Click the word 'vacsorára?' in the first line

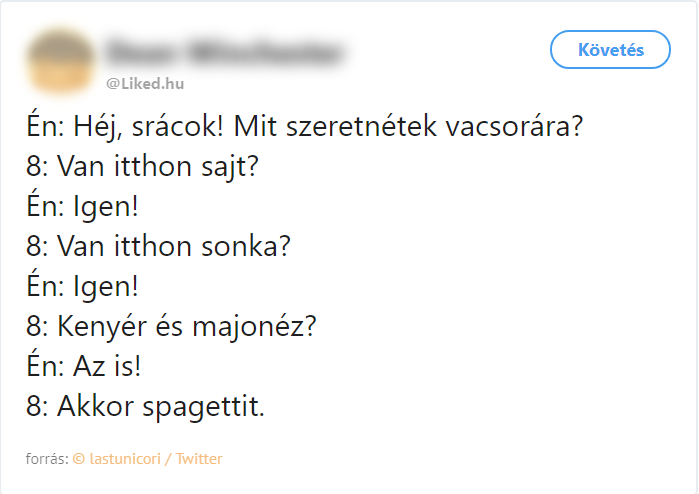pos(514,127)
